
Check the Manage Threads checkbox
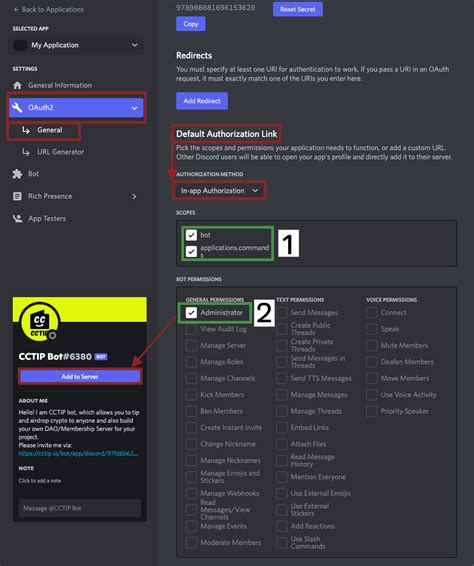[x=281, y=412]
